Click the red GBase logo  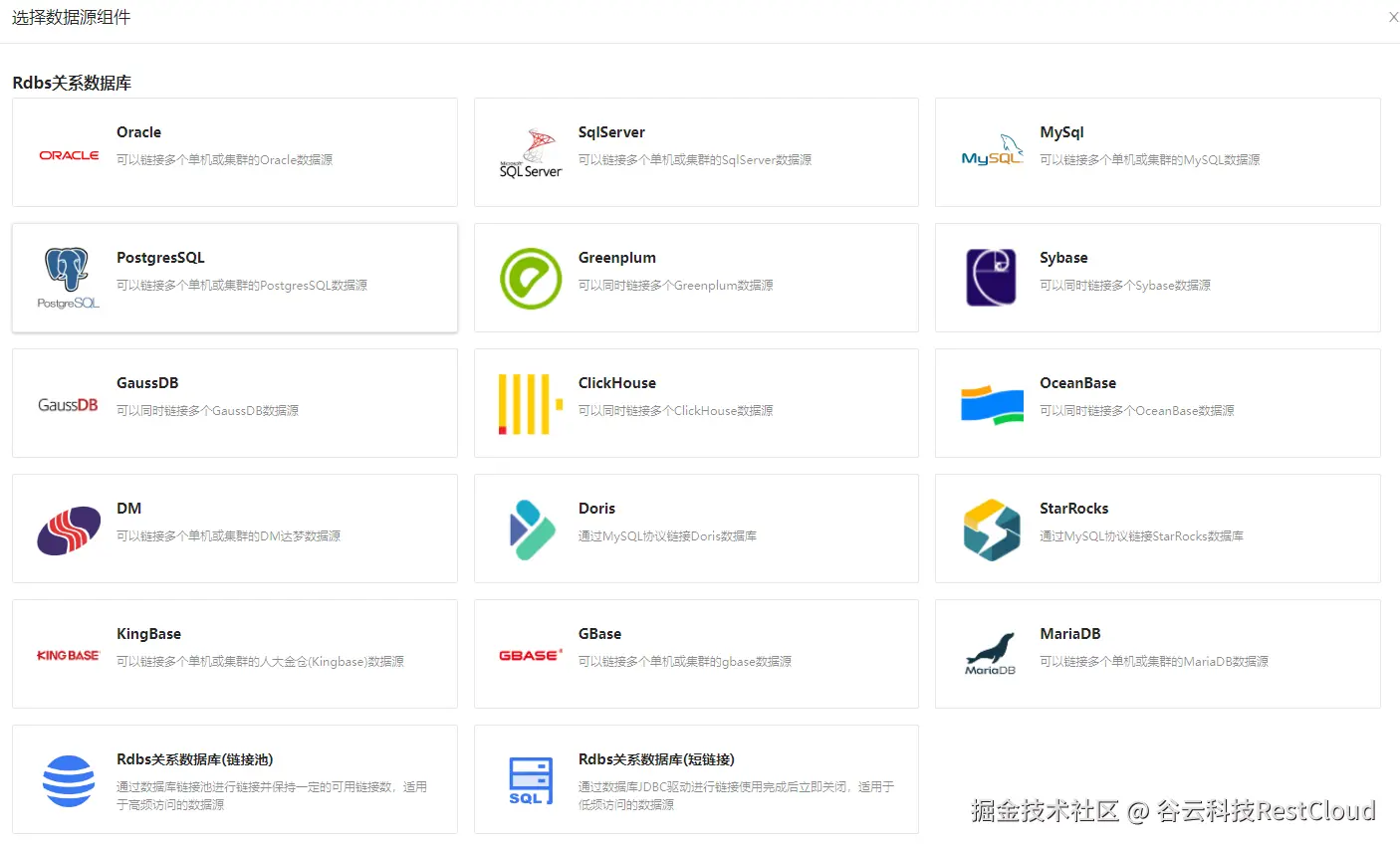point(531,655)
